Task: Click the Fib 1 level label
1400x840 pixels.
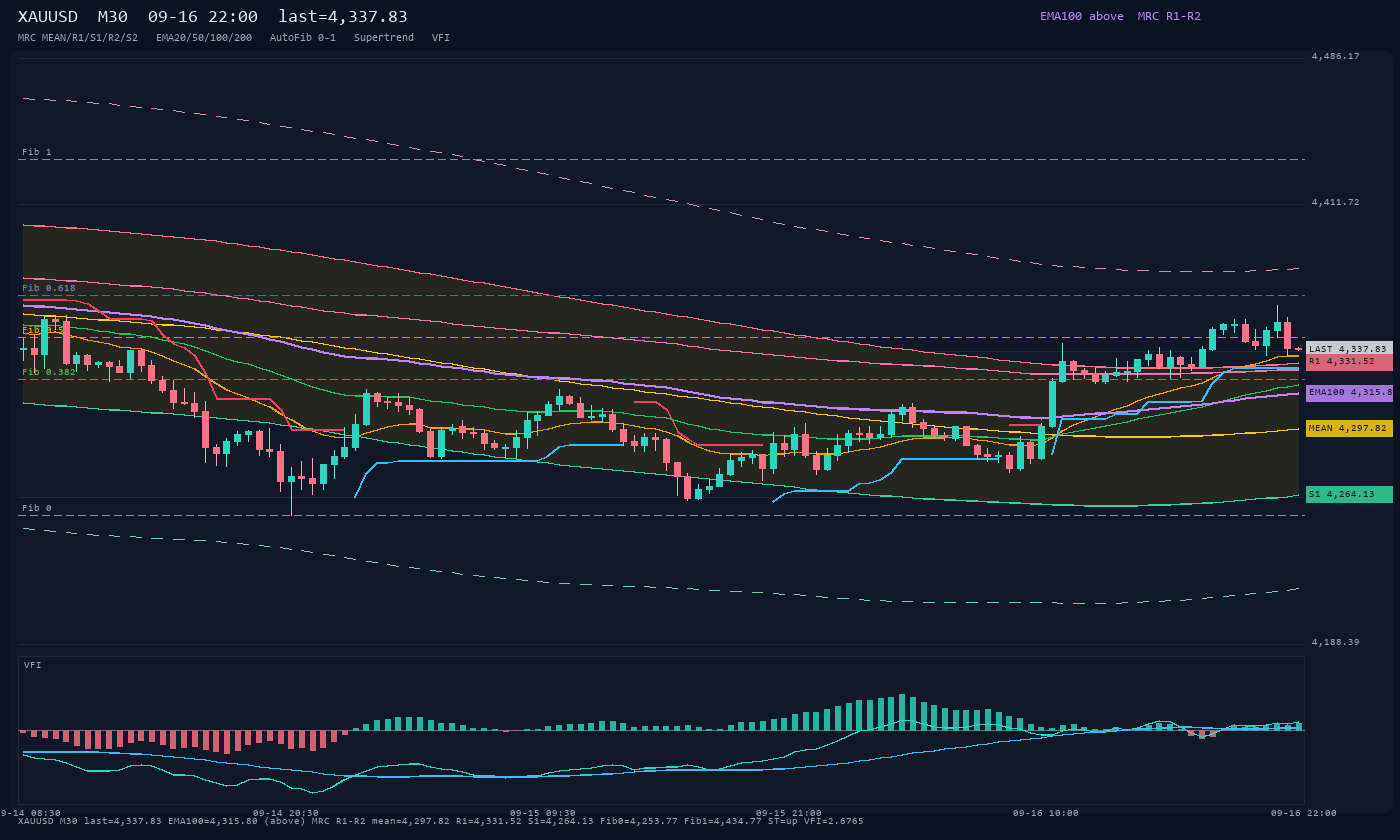Action: point(37,152)
